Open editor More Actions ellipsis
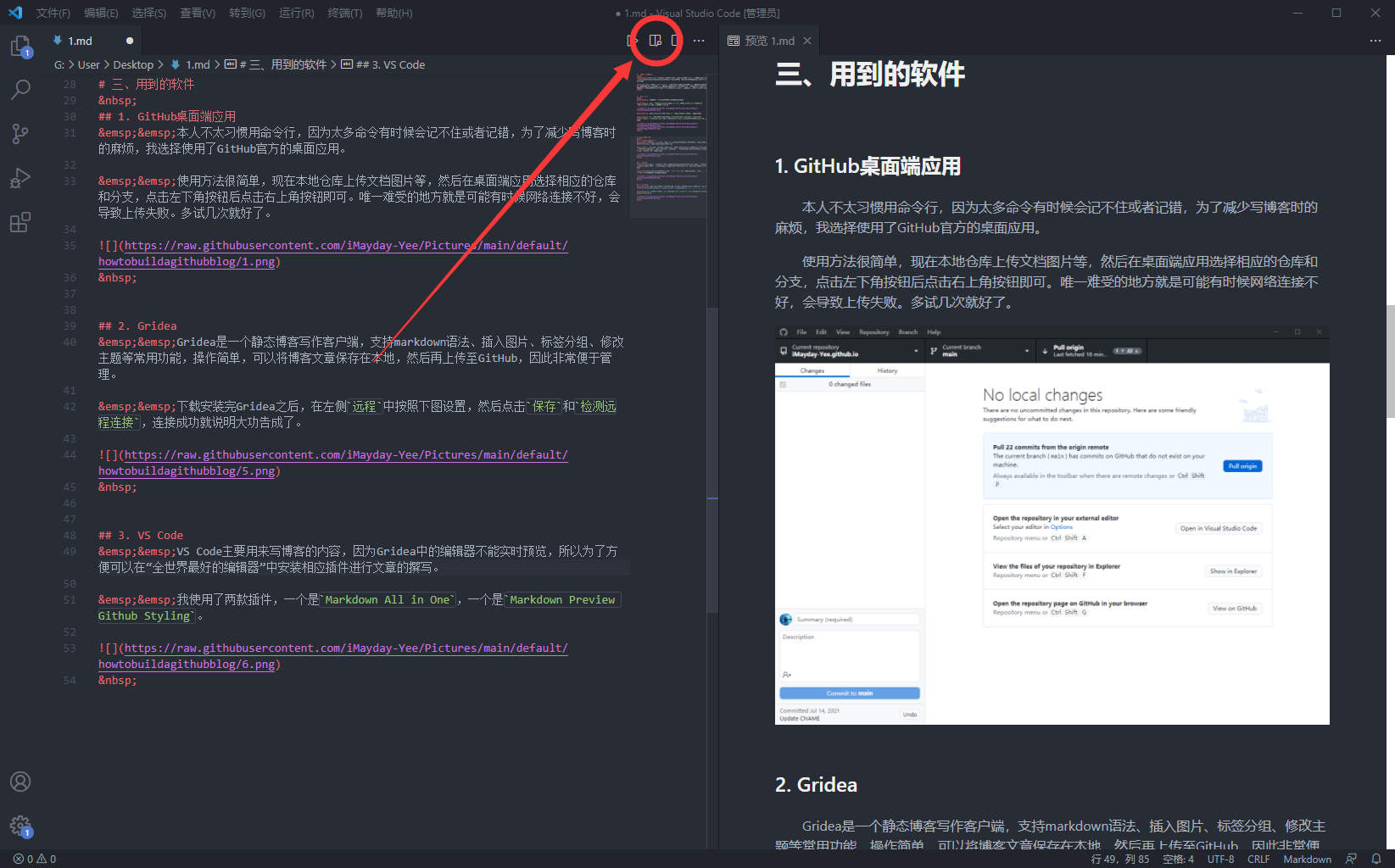Viewport: 1395px width, 868px height. click(699, 41)
